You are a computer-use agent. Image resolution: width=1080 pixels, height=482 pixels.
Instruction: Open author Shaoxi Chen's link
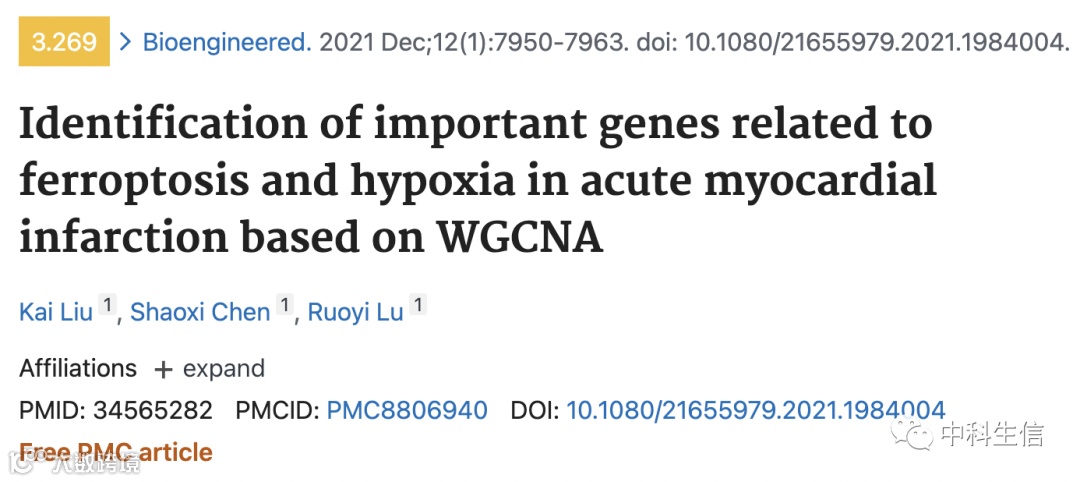click(x=200, y=312)
